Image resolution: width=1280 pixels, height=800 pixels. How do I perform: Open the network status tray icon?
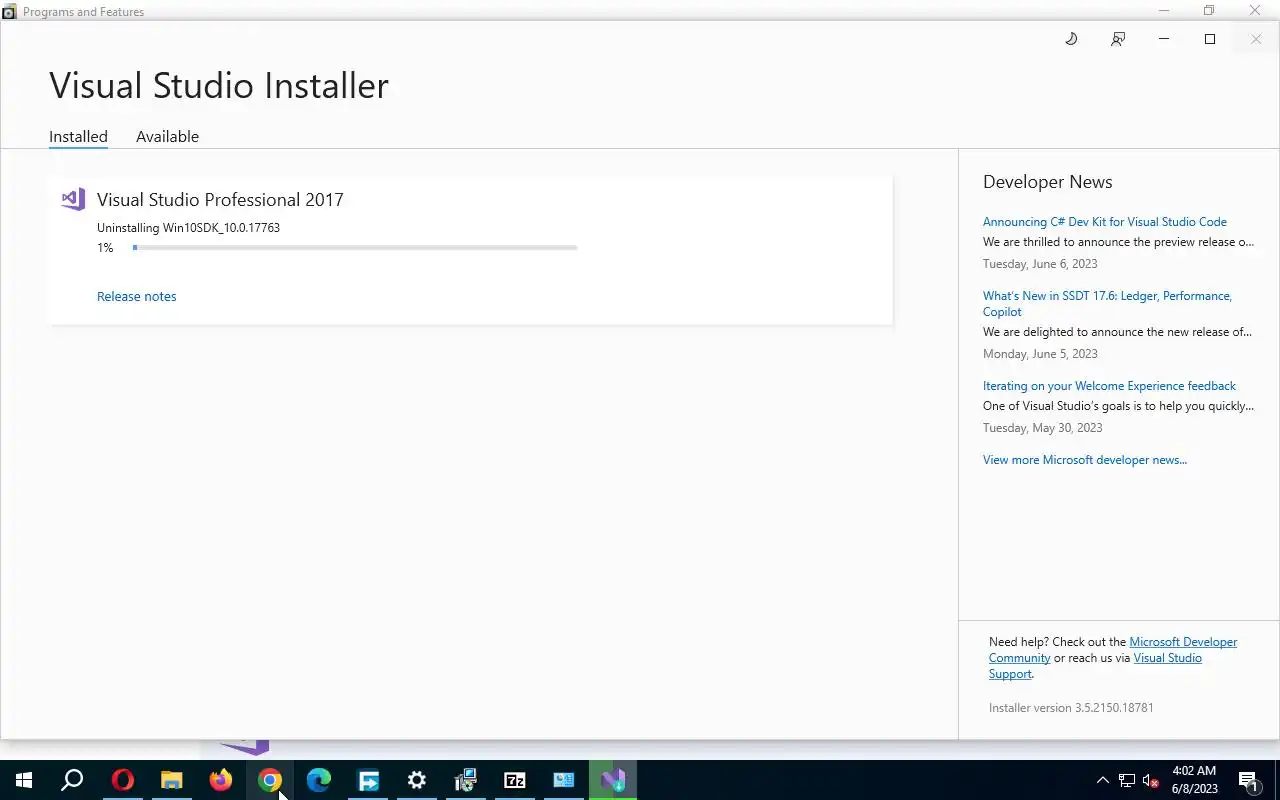1127,780
